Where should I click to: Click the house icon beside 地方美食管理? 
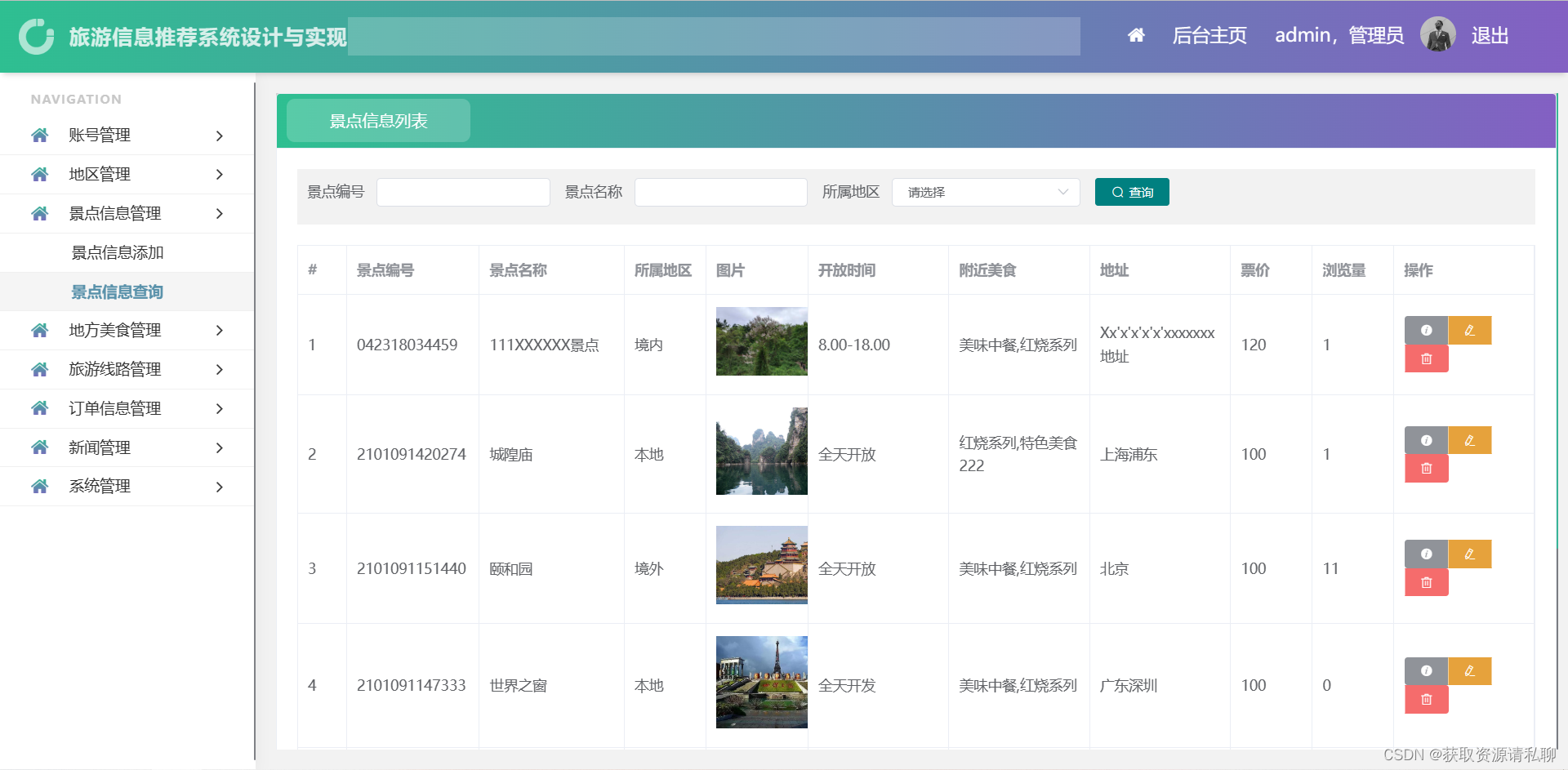(x=39, y=330)
